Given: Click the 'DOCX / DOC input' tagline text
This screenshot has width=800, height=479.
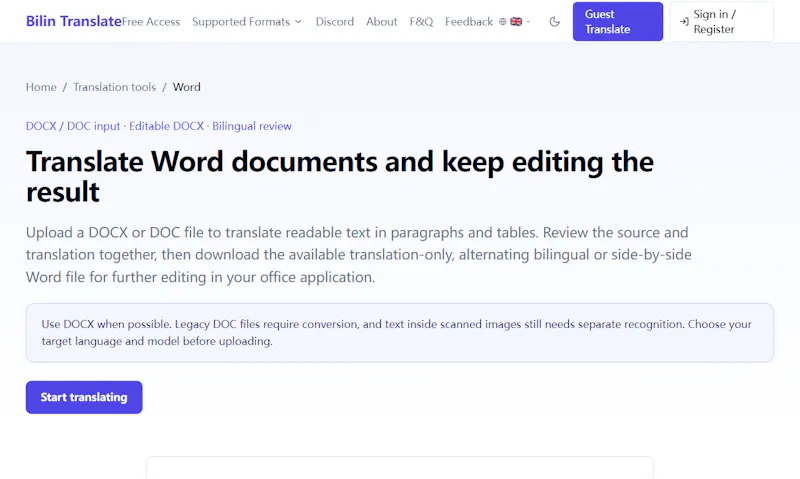Looking at the screenshot, I should [x=73, y=126].
